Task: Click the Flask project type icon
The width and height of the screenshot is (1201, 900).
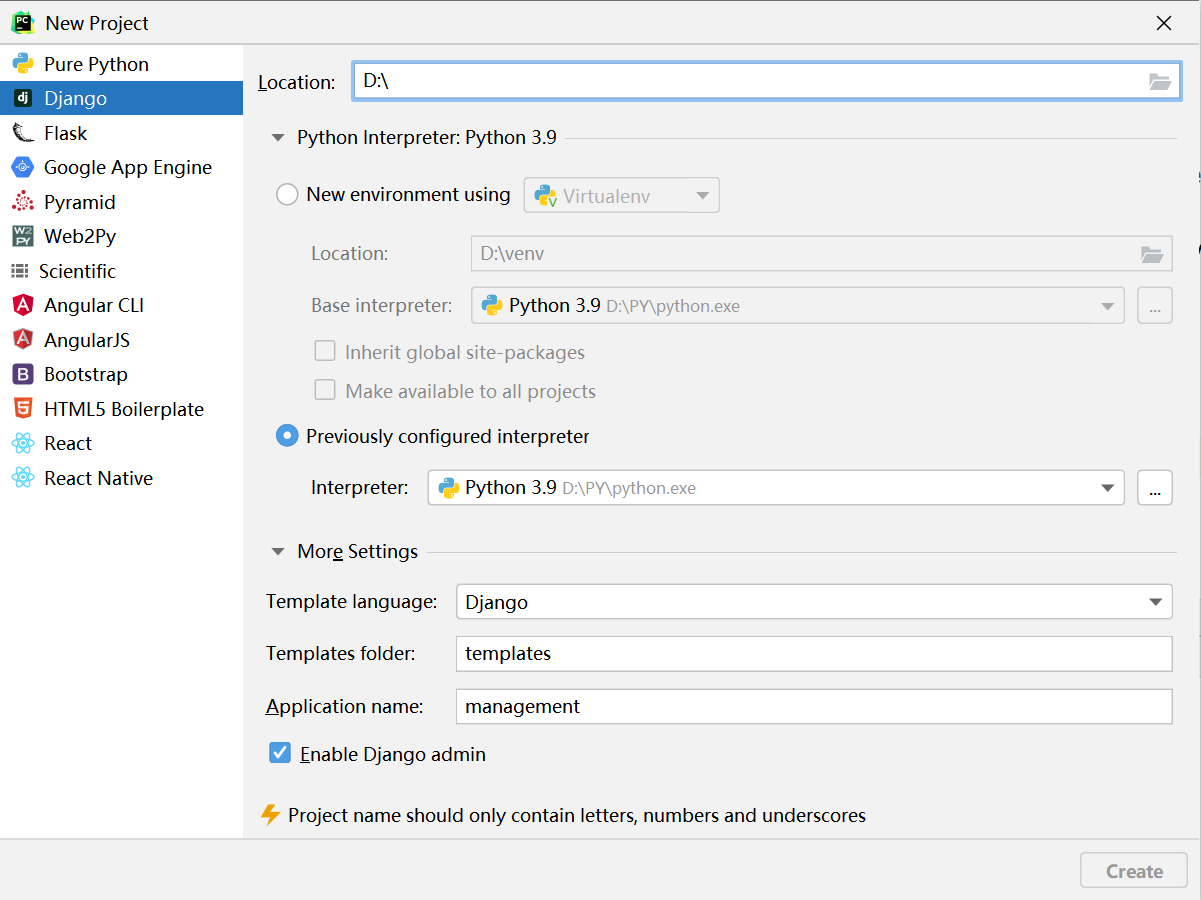Action: 23,133
